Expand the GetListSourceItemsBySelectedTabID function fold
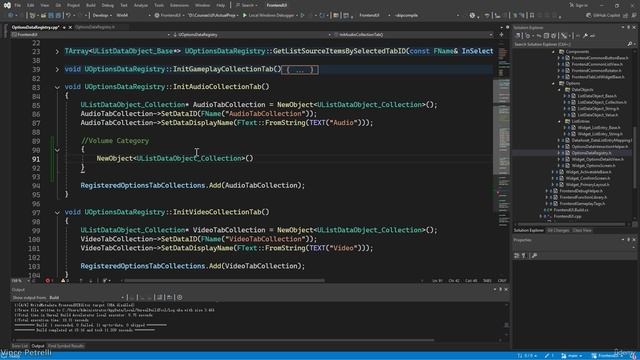The width and height of the screenshot is (640, 360). click(57, 51)
